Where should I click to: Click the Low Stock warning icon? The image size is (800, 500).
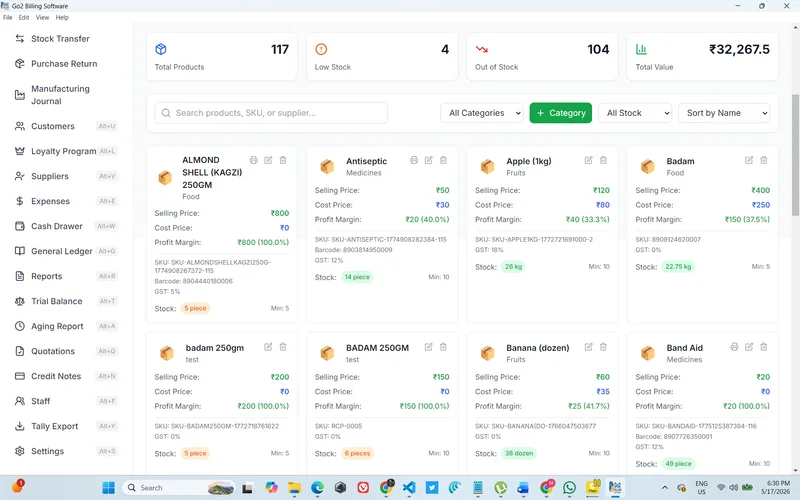(321, 49)
